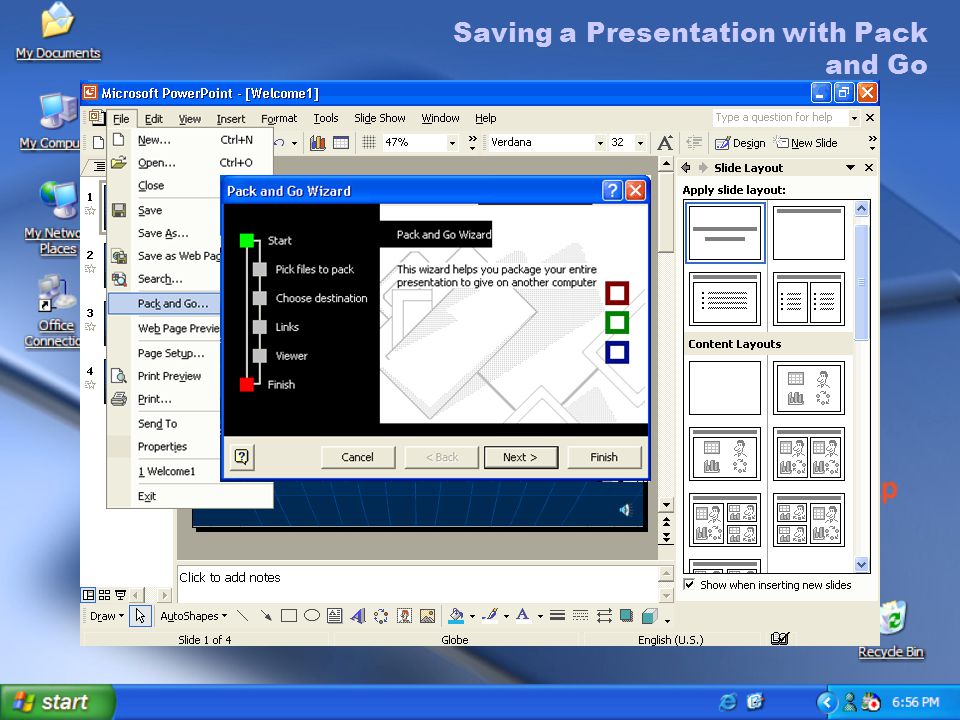
Task: Open 3-D Style options
Action: [x=650, y=615]
